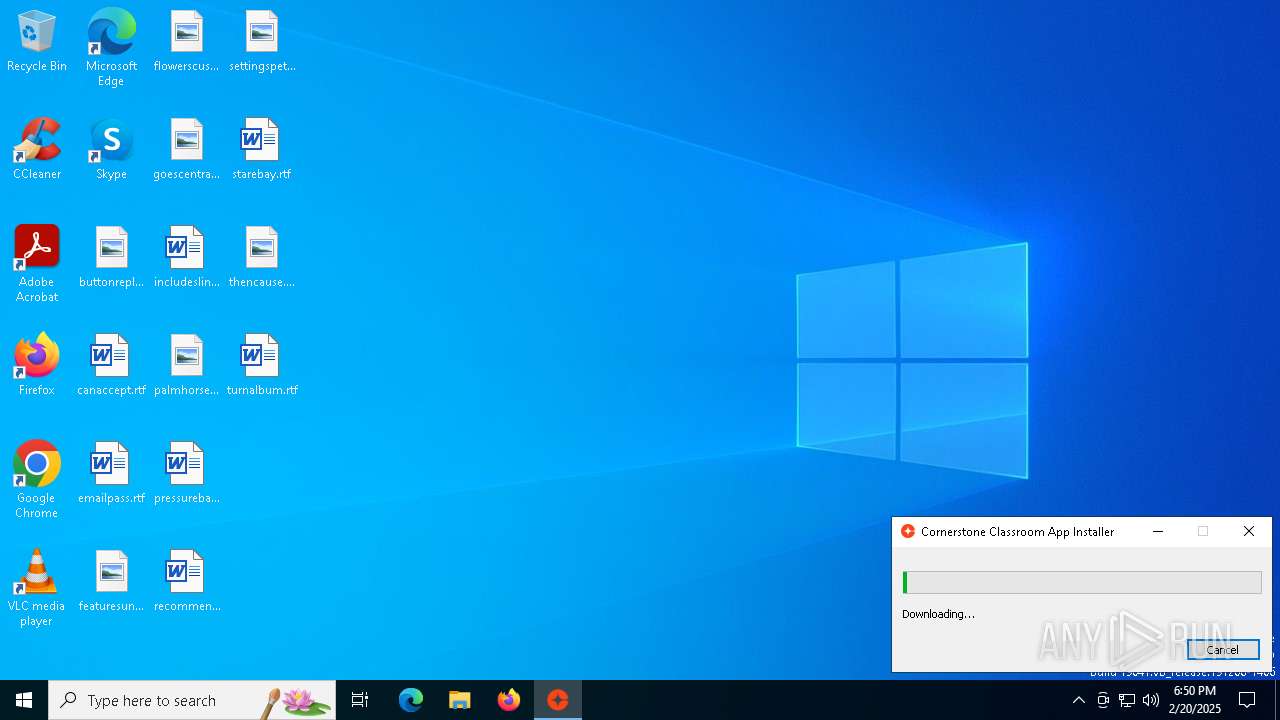The image size is (1280, 720).
Task: Cancel the Cornerstone Classroom download
Action: [x=1223, y=649]
